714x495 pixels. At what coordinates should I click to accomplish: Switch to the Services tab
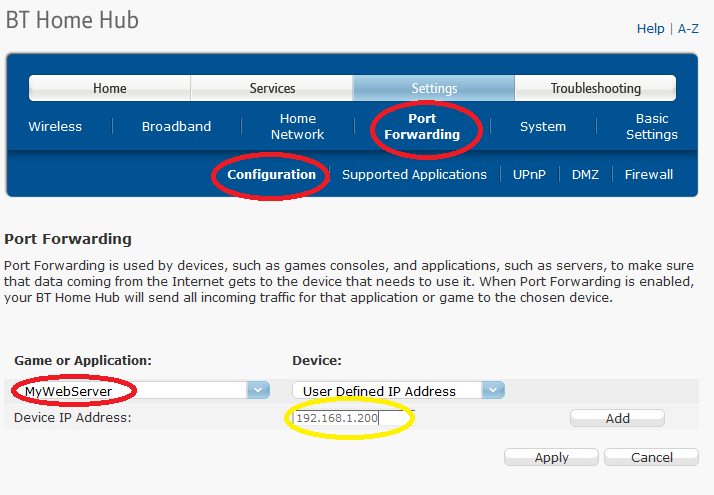272,88
